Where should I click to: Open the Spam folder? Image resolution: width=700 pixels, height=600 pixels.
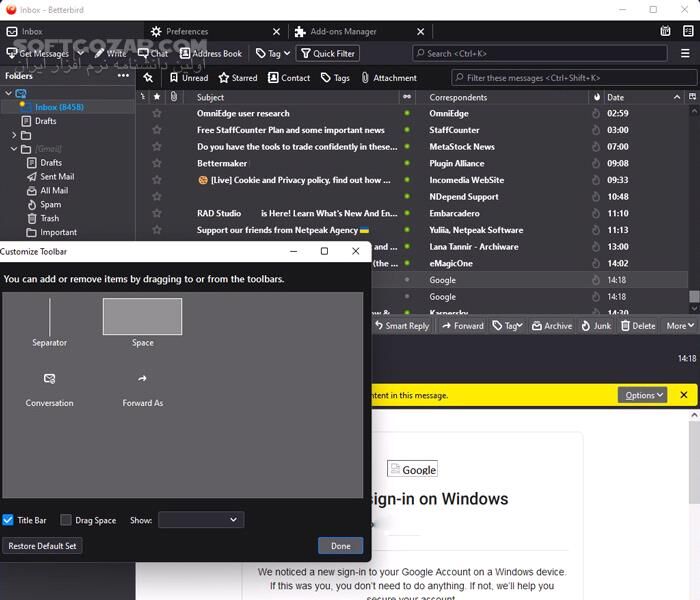[x=50, y=204]
